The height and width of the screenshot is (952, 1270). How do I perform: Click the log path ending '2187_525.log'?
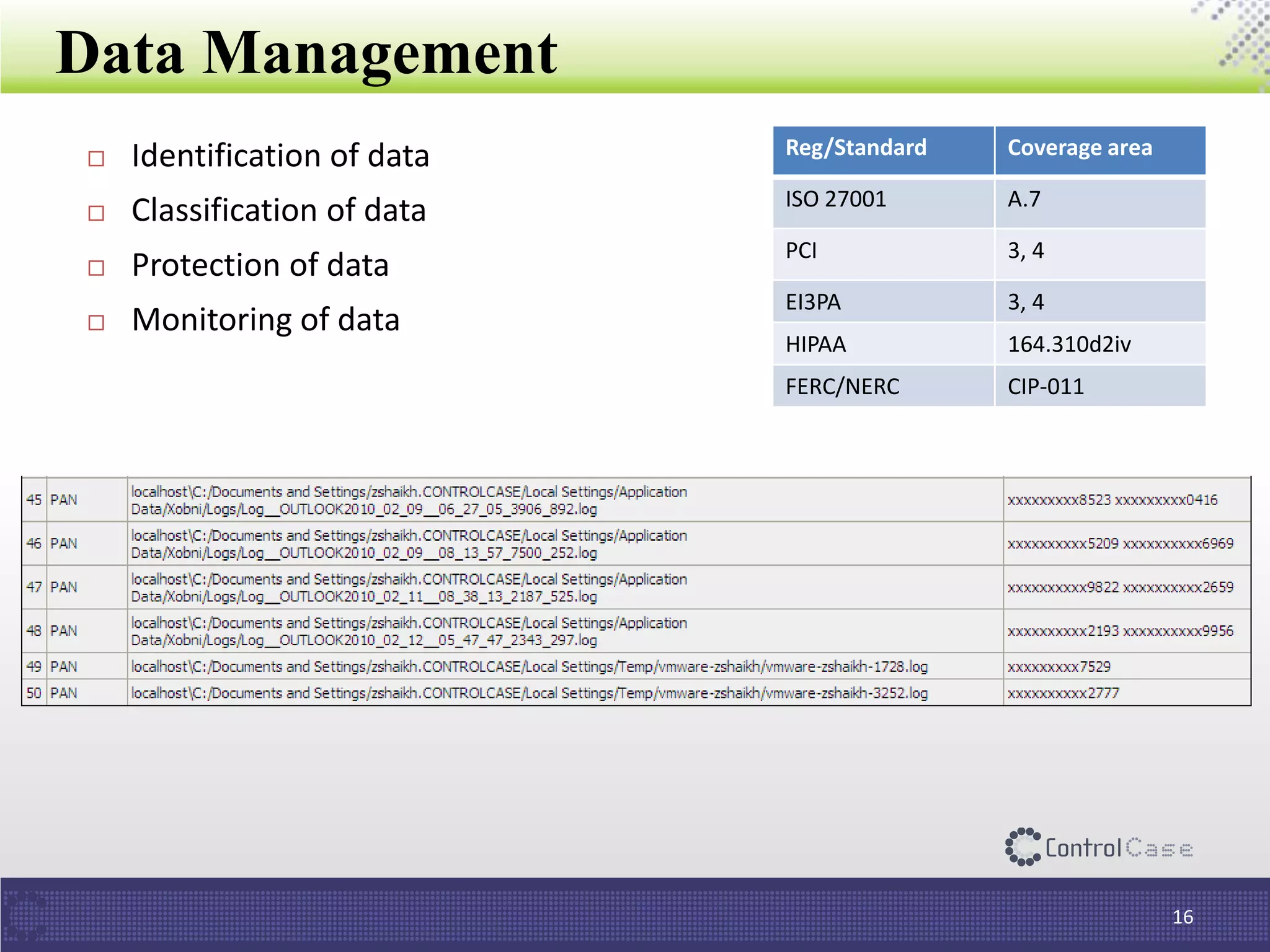(409, 588)
